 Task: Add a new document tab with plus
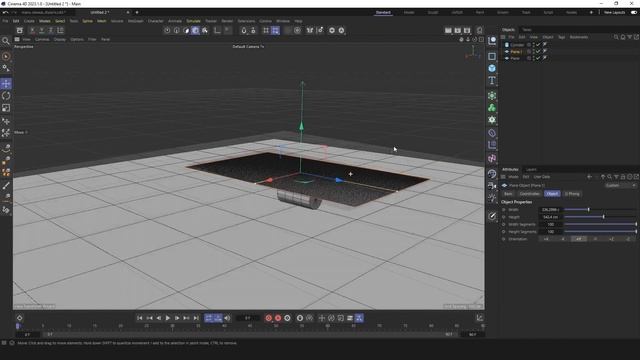137,13
